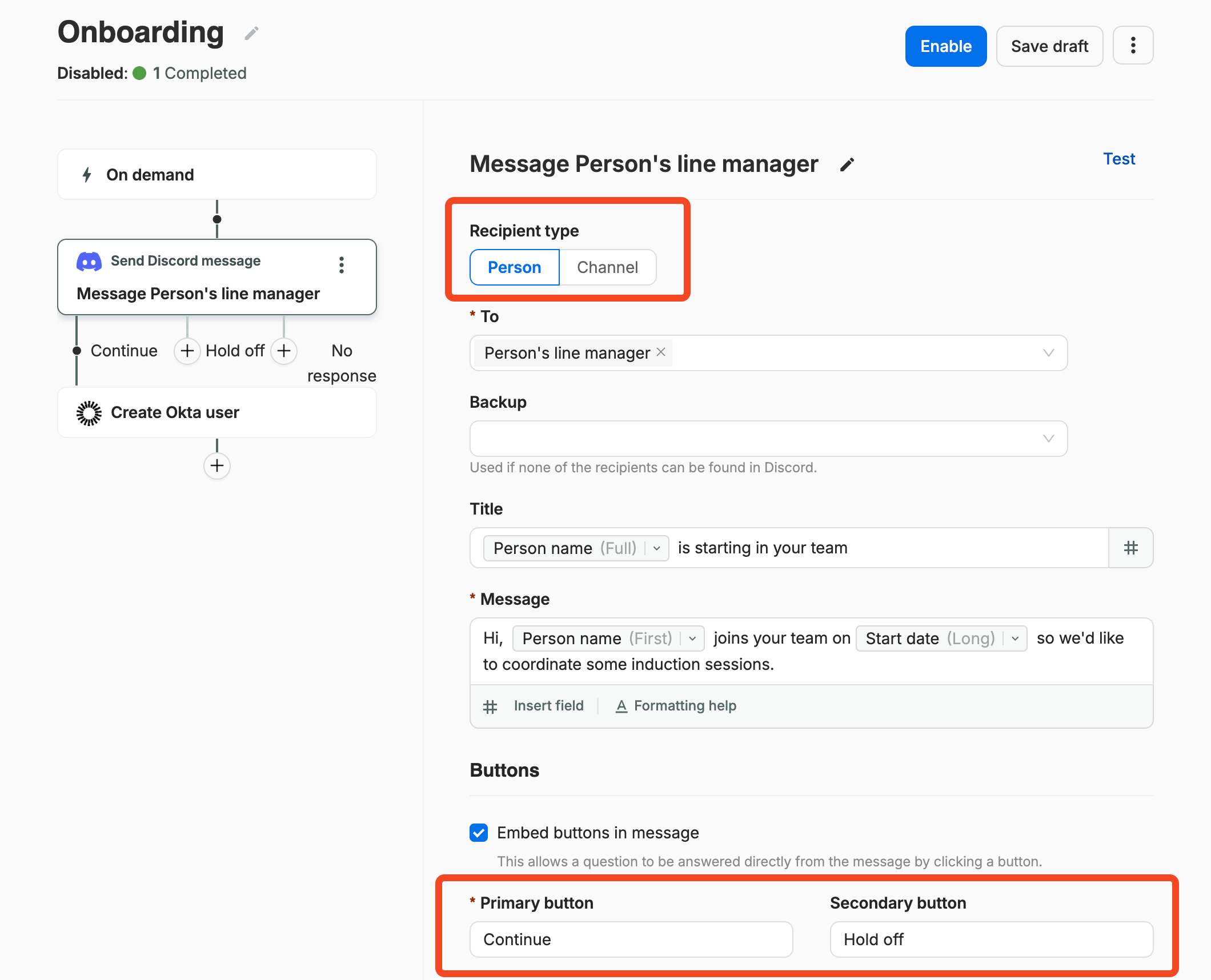Screen dimensions: 1211x980
Task: Add step after Hold off branch
Action: 284,351
